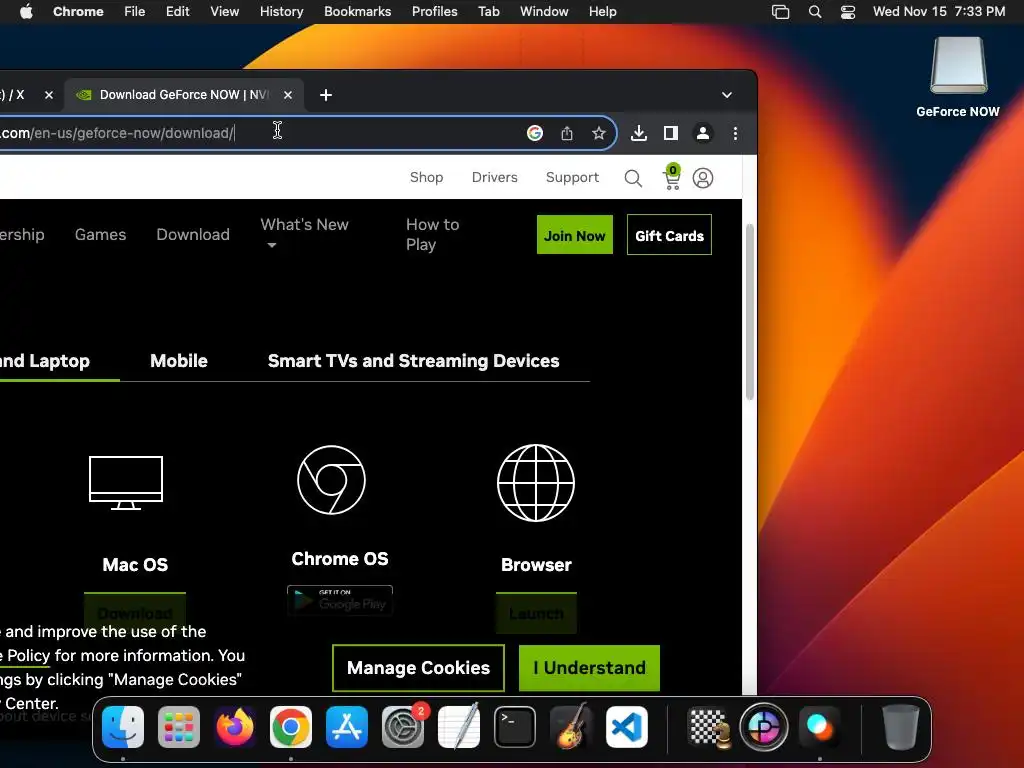
Task: Click the NVIDIA site search magnifier icon
Action: click(633, 178)
